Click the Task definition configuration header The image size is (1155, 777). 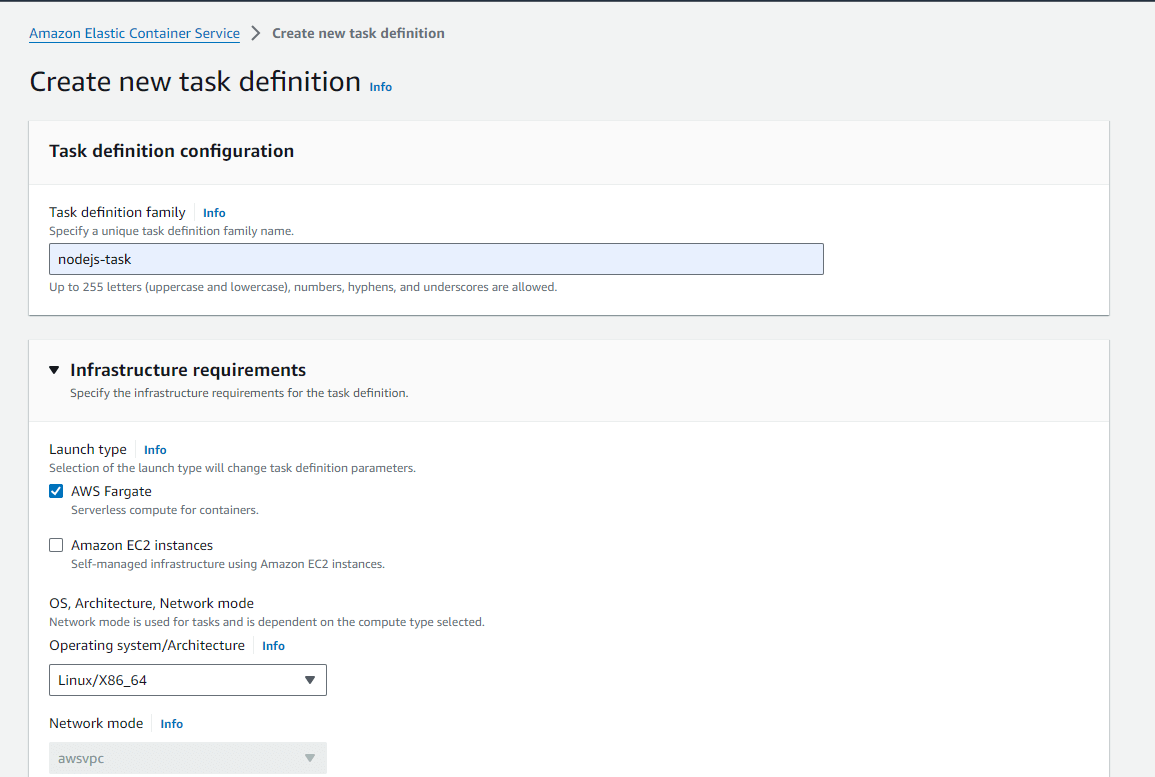[172, 151]
